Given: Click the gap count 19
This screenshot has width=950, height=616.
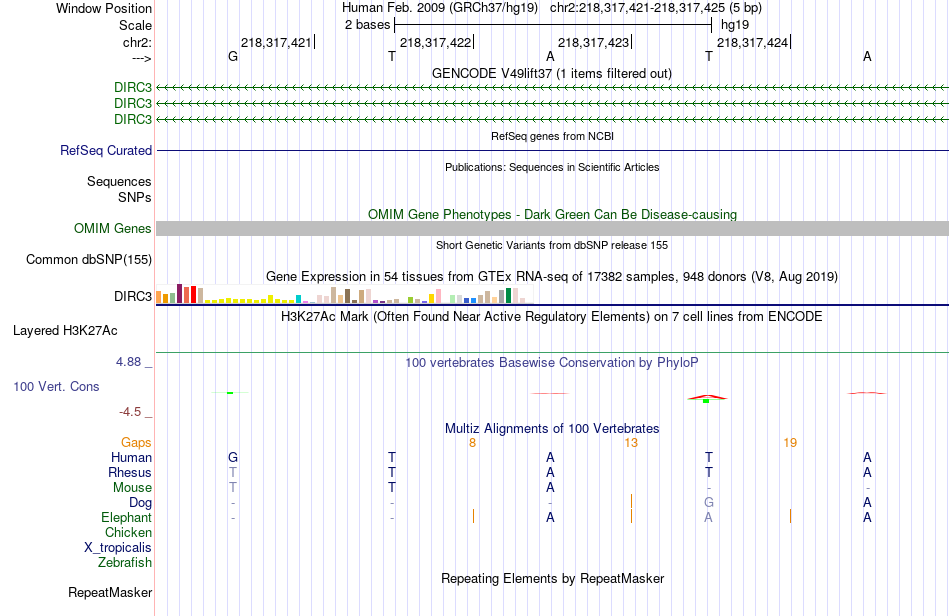Looking at the screenshot, I should coord(790,443).
